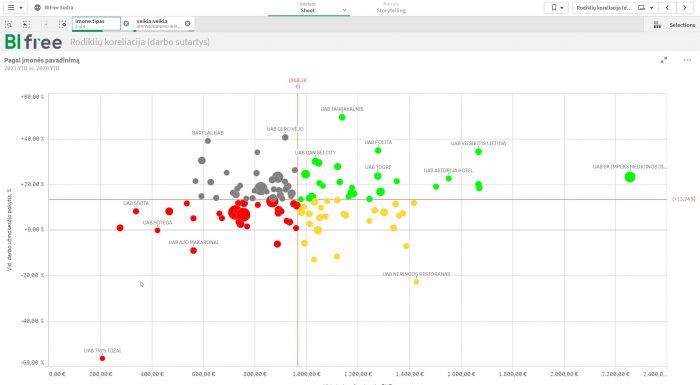700x385 pixels.
Task: Select UAB VIEŠBUTIS LIETUVA green data point
Action: [479, 152]
